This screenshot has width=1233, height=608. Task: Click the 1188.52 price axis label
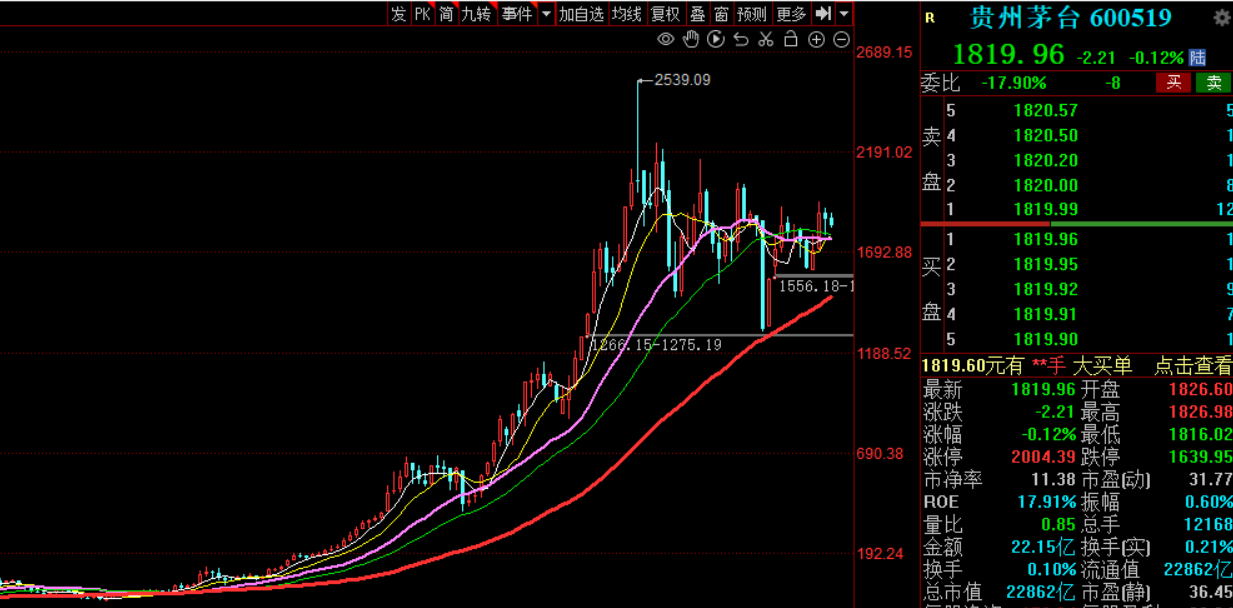tap(884, 354)
